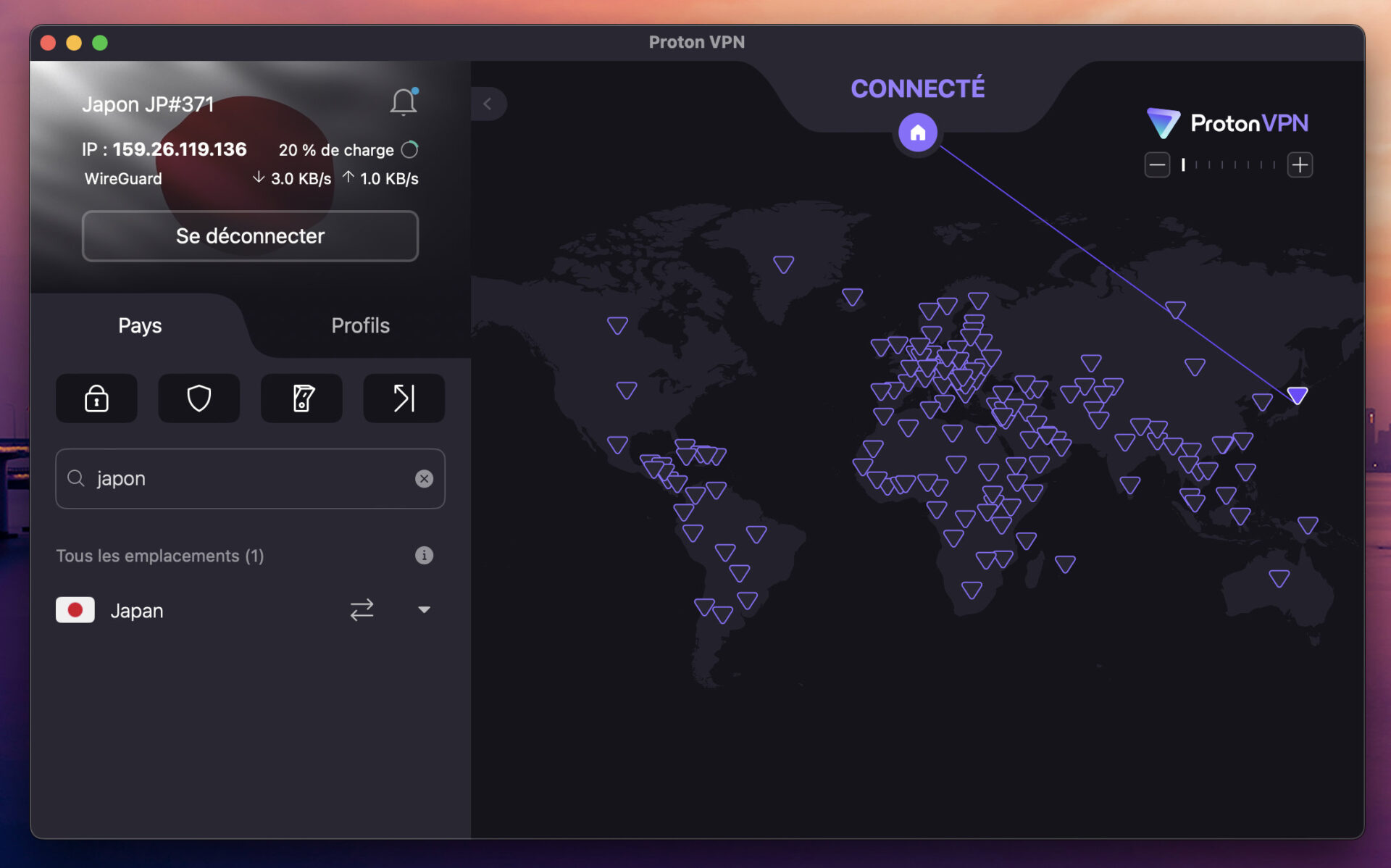Click the CONNECTÉ status label
This screenshot has width=1391, height=868.
pos(917,88)
